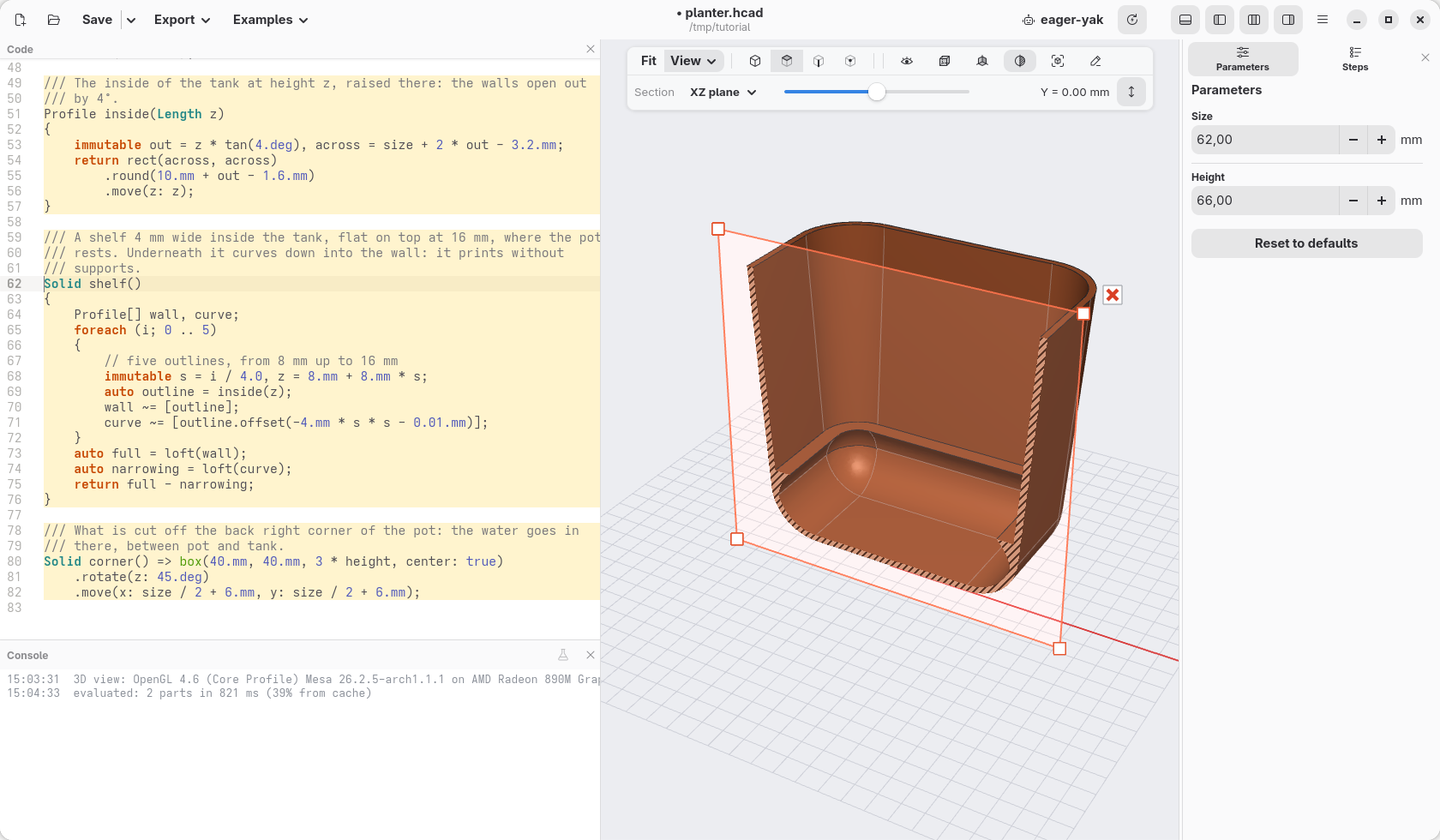Click the Save button
1440x840 pixels.
(x=97, y=20)
